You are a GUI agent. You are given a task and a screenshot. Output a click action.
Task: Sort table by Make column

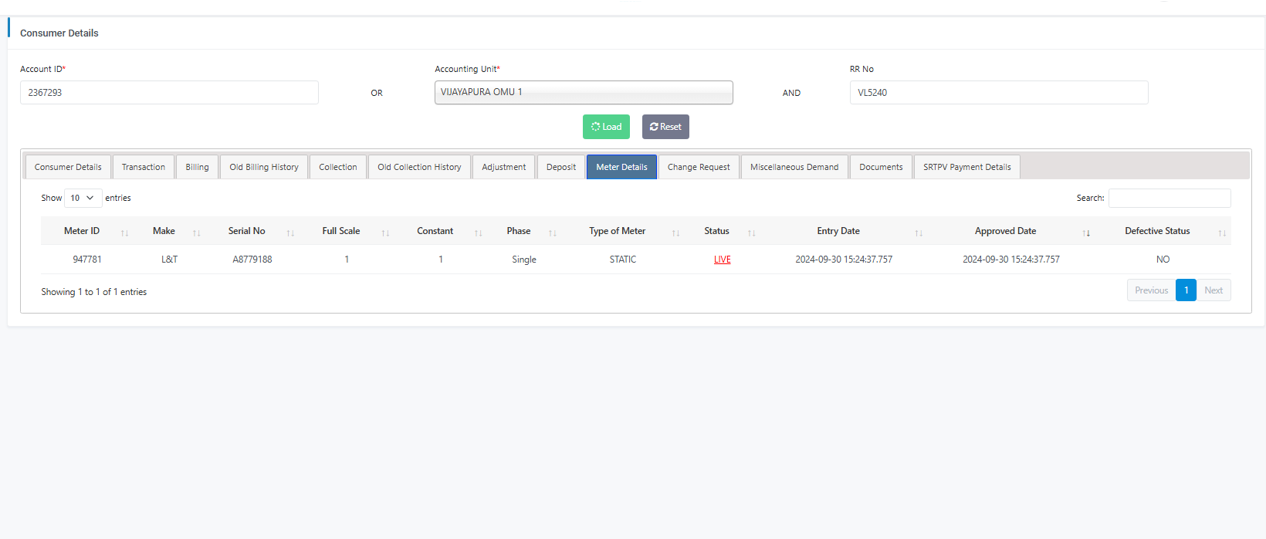(164, 231)
